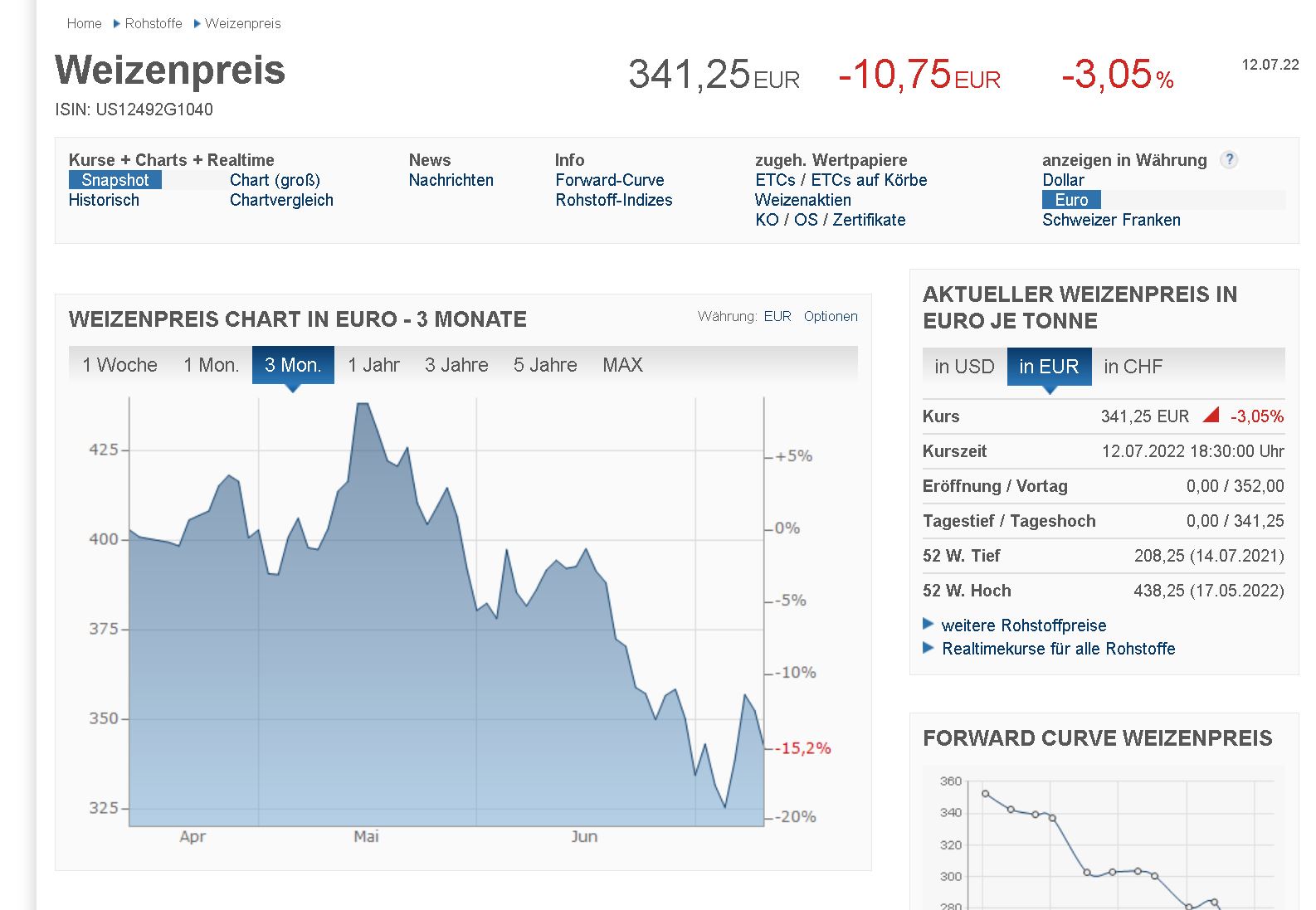The height and width of the screenshot is (910, 1316).
Task: Click the breadcrumb arrow before Weizenpreis
Action: [197, 24]
